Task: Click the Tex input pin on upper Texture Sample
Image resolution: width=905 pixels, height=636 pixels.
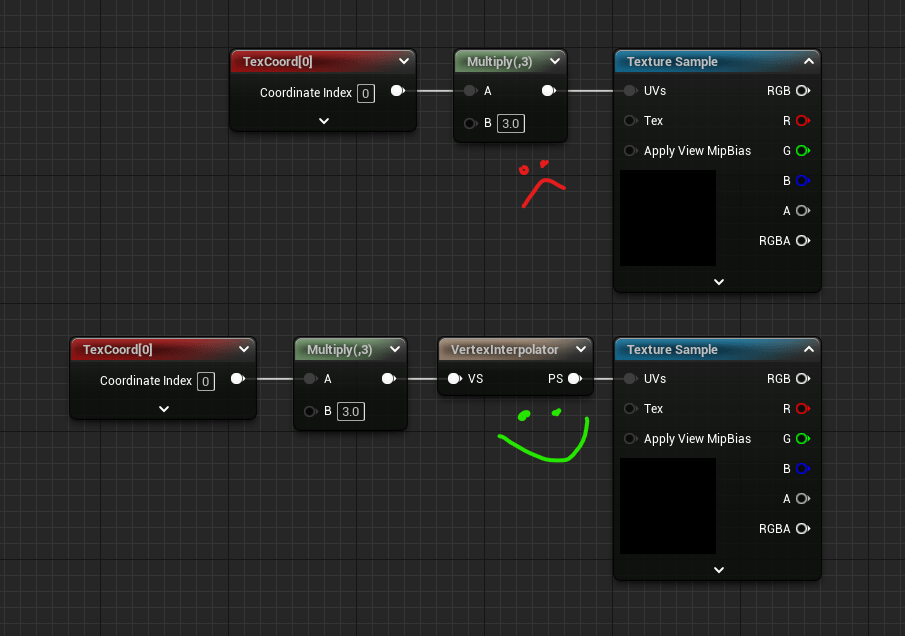Action: (x=630, y=121)
